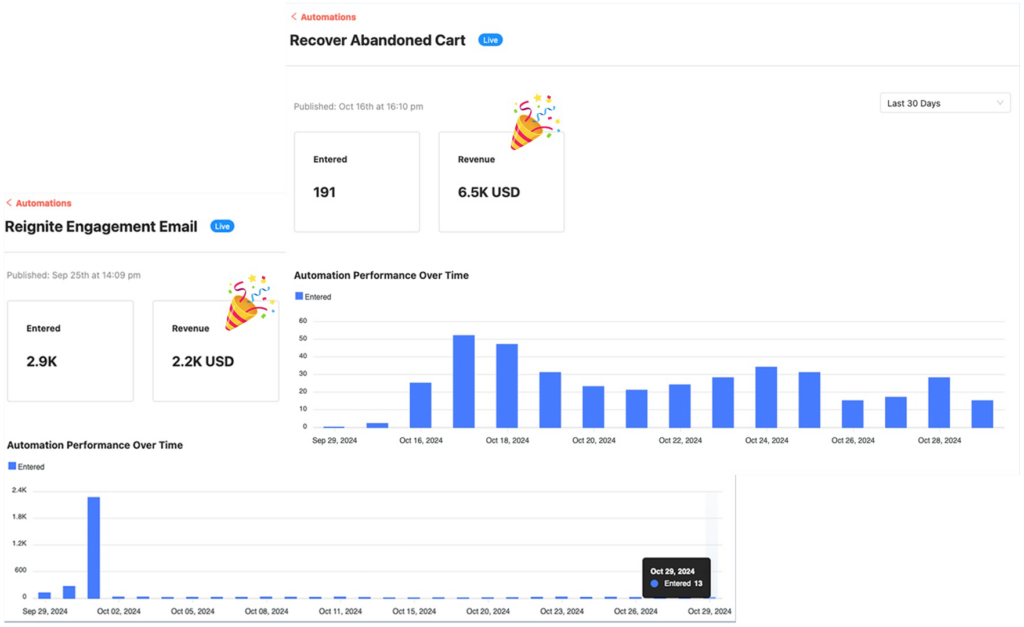The width and height of the screenshot is (1024, 627).
Task: Select the Revenue 6.5K USD stat card
Action: coord(501,181)
